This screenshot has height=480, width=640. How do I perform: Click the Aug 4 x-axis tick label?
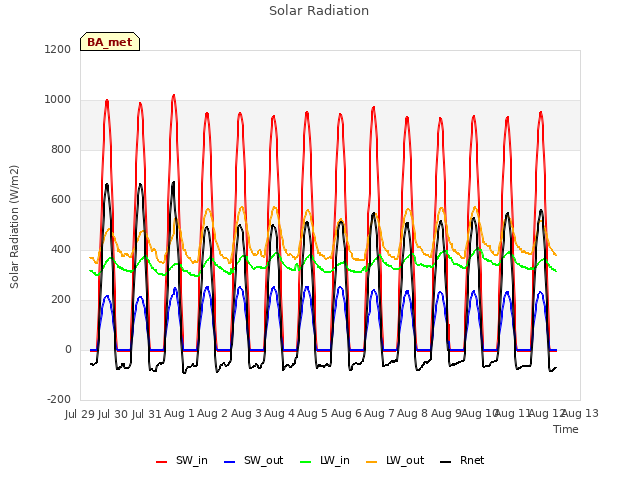point(280,414)
